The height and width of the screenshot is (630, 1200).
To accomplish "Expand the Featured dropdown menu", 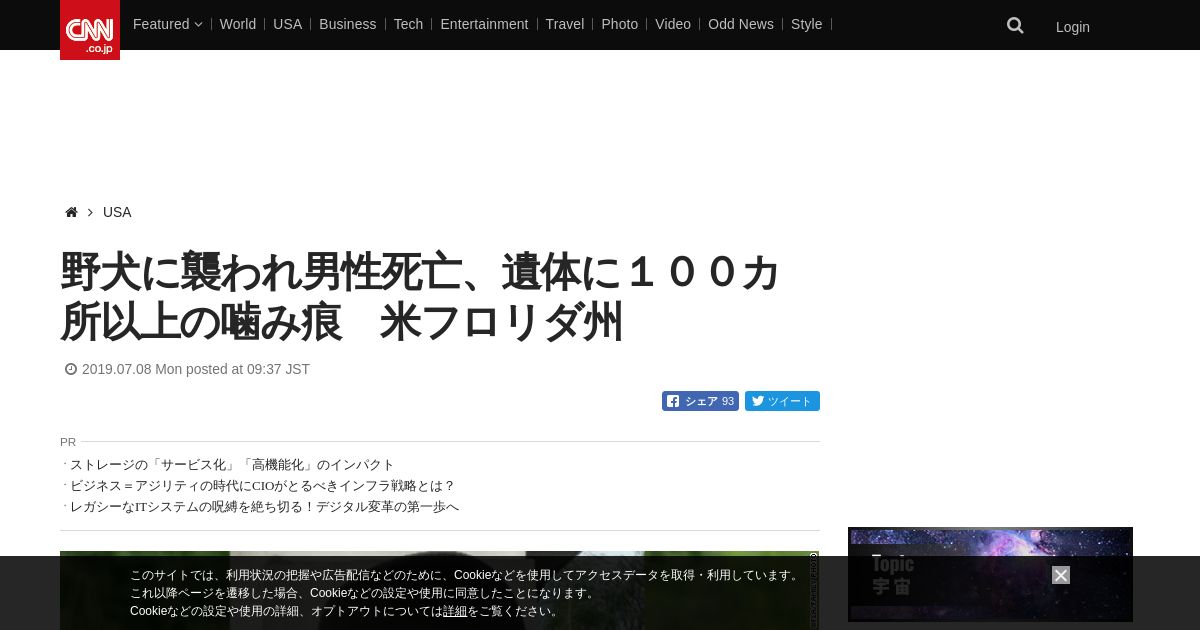I will click(x=167, y=24).
